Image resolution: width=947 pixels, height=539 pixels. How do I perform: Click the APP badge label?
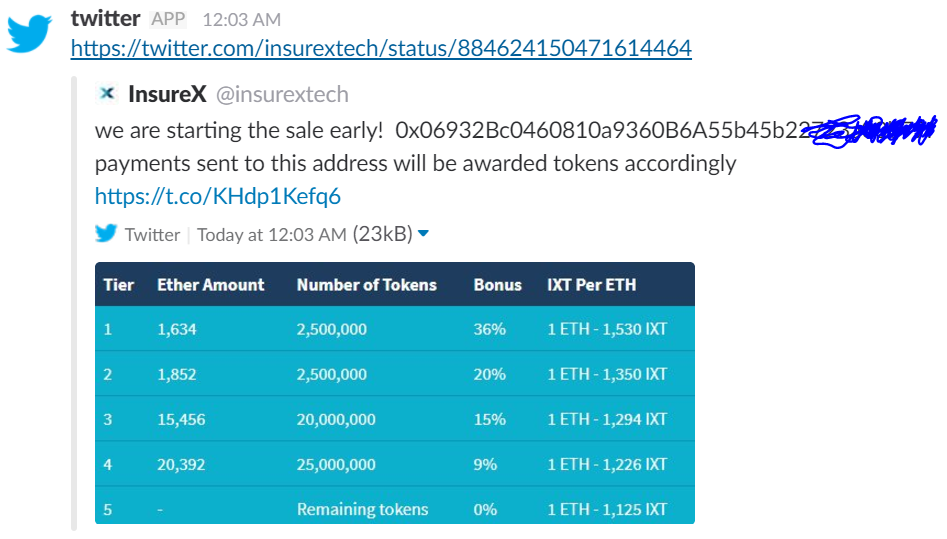click(168, 19)
